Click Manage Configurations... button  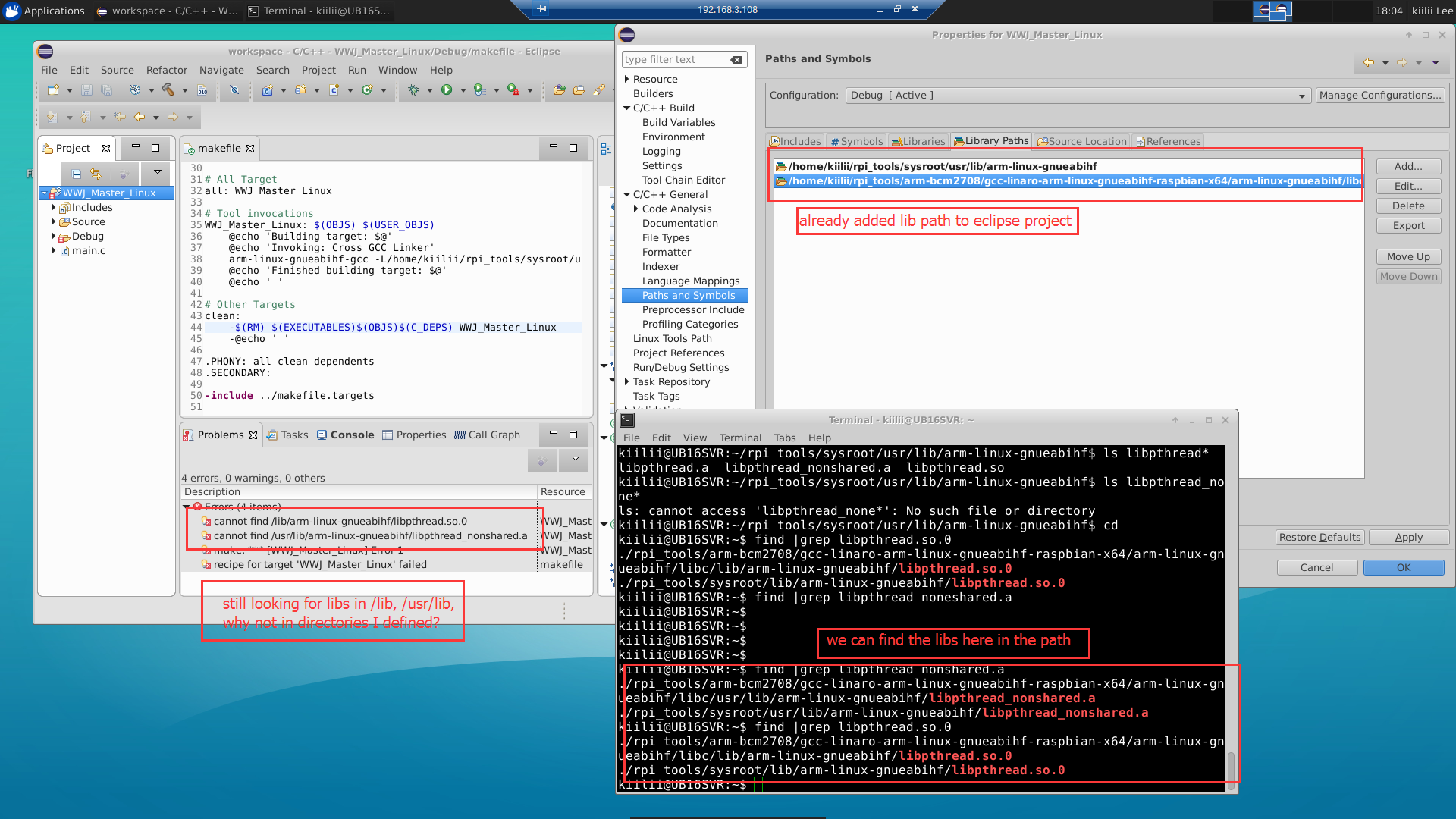pos(1380,96)
